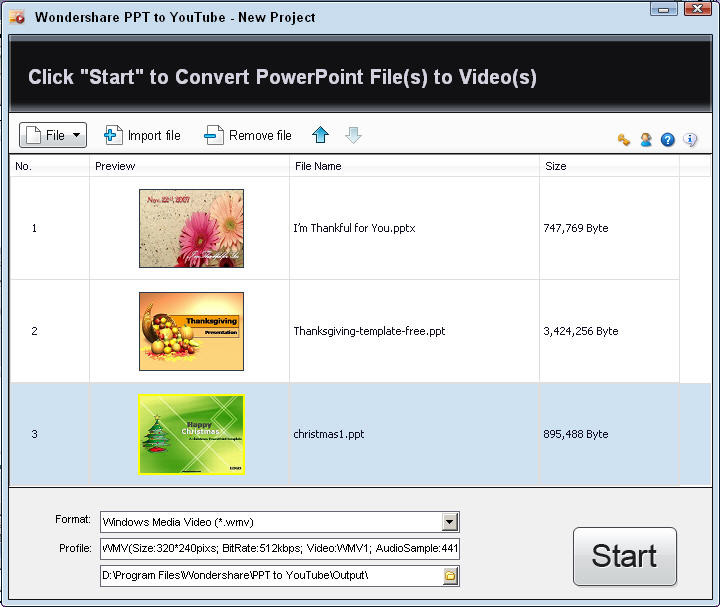
Task: Expand the Format dropdown arrow
Action: 450,522
